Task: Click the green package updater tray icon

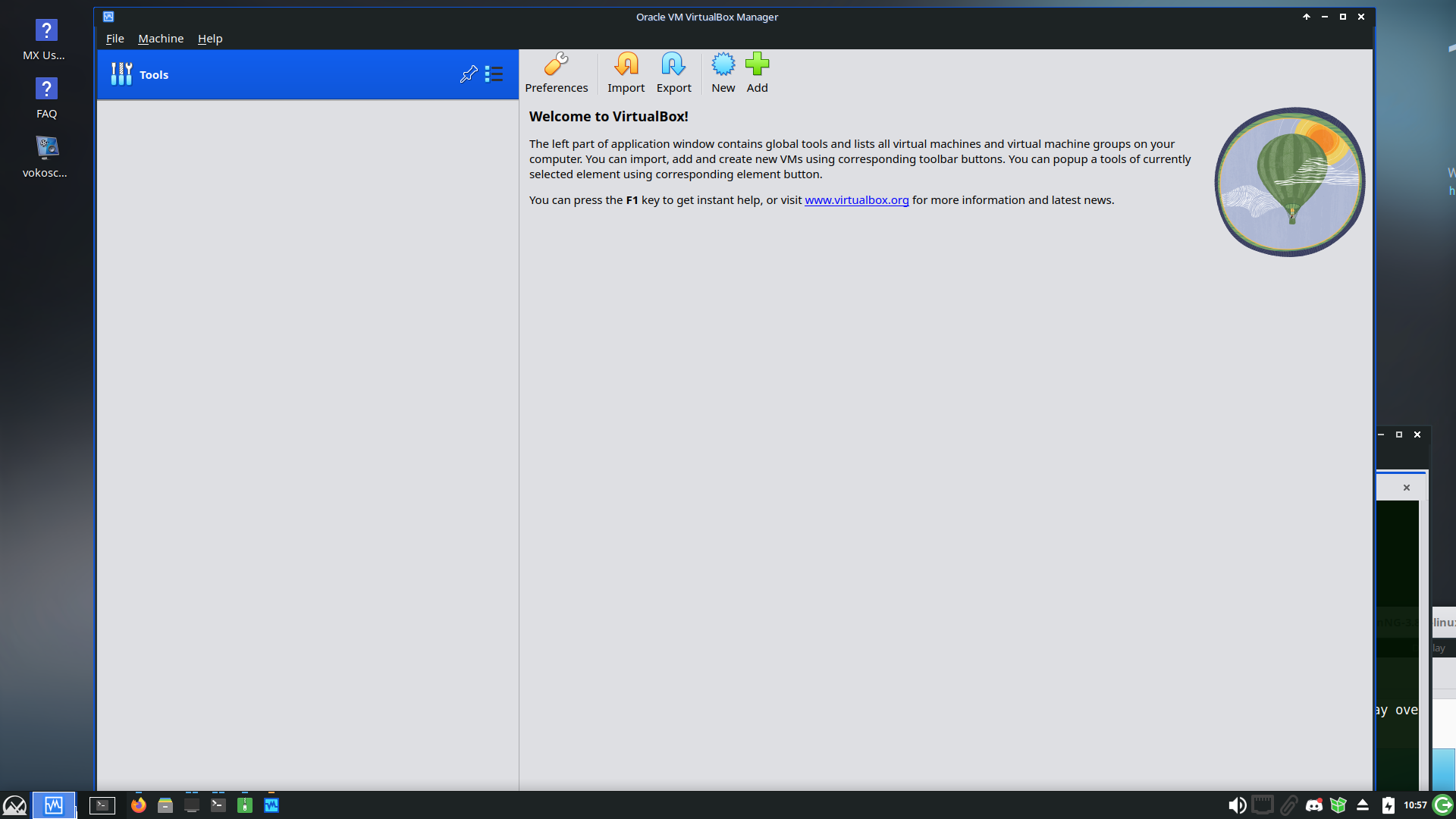Action: click(1338, 805)
